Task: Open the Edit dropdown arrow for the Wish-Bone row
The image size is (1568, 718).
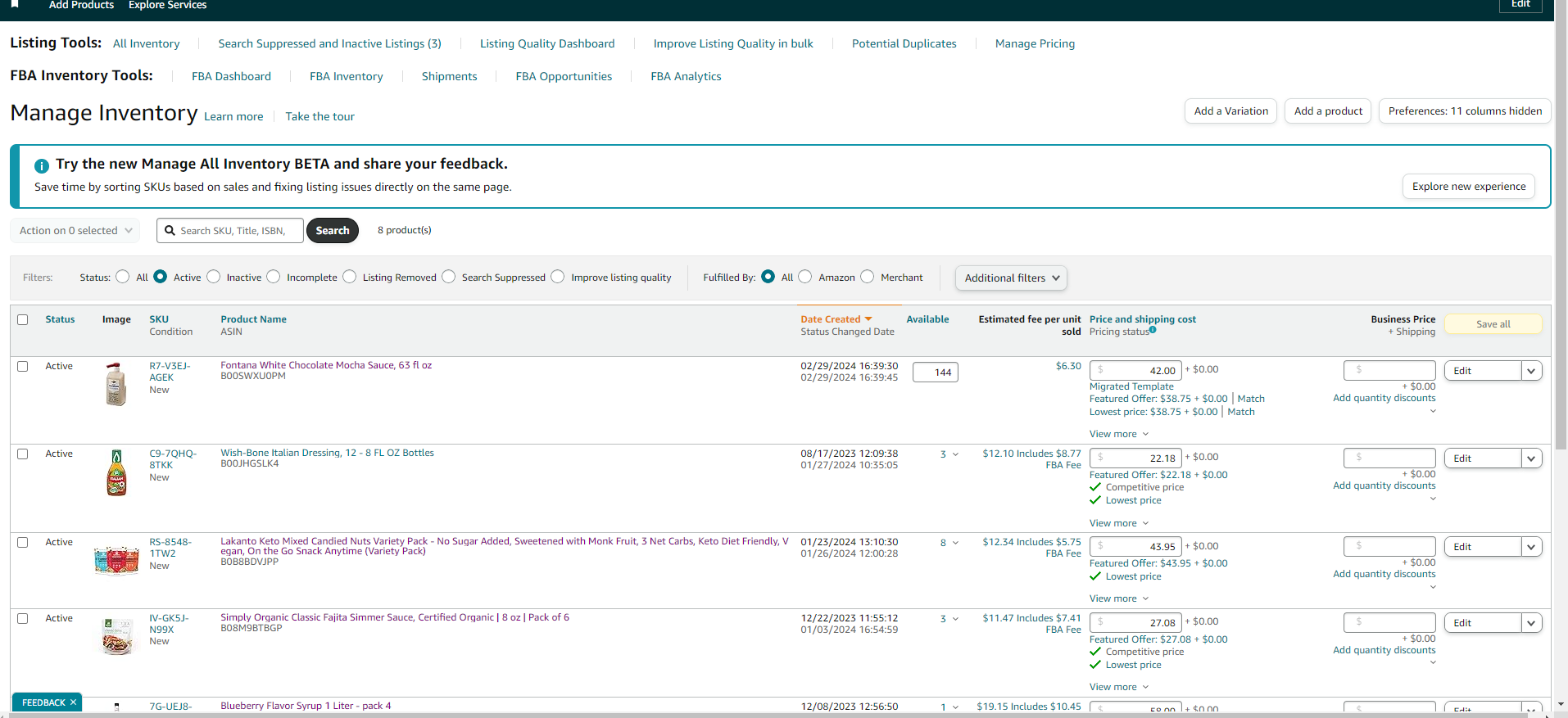Action: 1531,458
